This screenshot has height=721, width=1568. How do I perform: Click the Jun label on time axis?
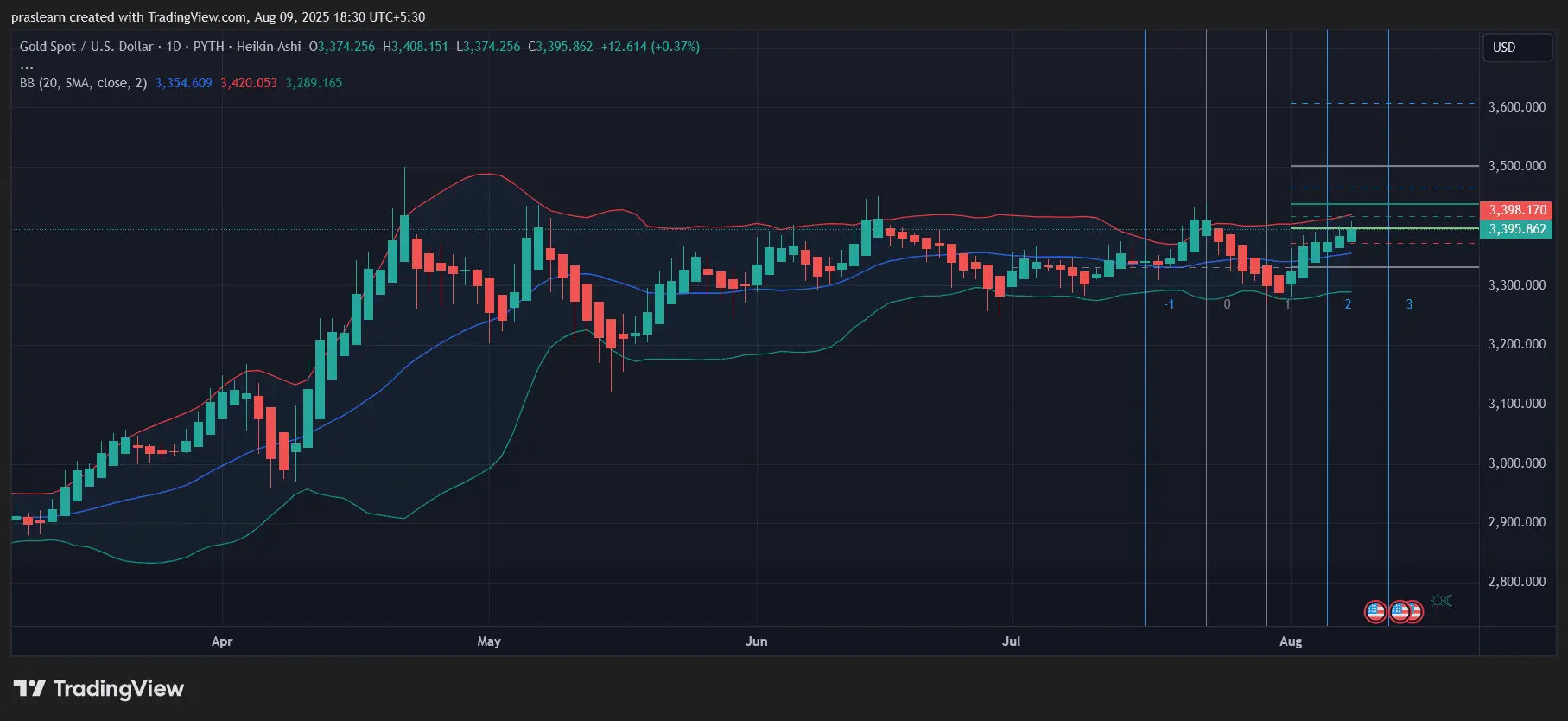pyautogui.click(x=756, y=641)
